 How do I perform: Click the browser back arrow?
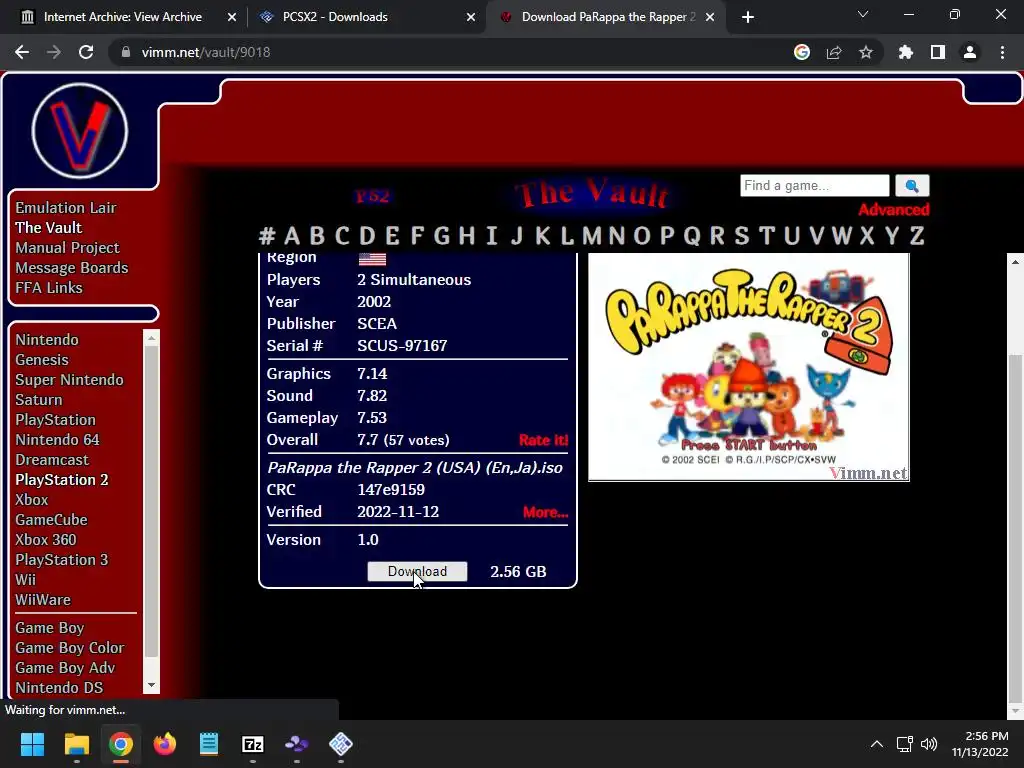[x=22, y=52]
